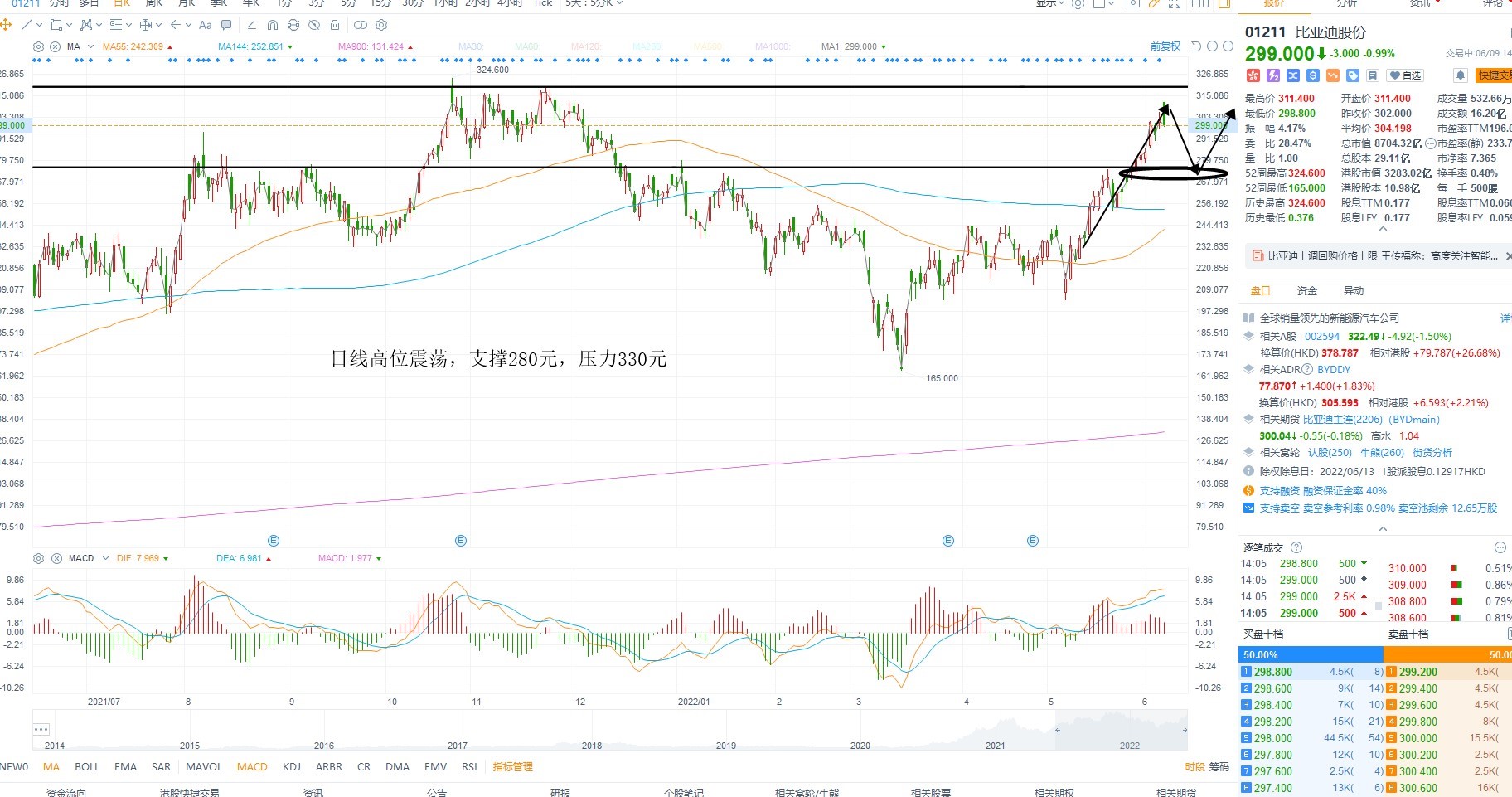Screen dimensions: 1512x797
Task: Pick the trend line drawing tool
Action: tap(27, 25)
